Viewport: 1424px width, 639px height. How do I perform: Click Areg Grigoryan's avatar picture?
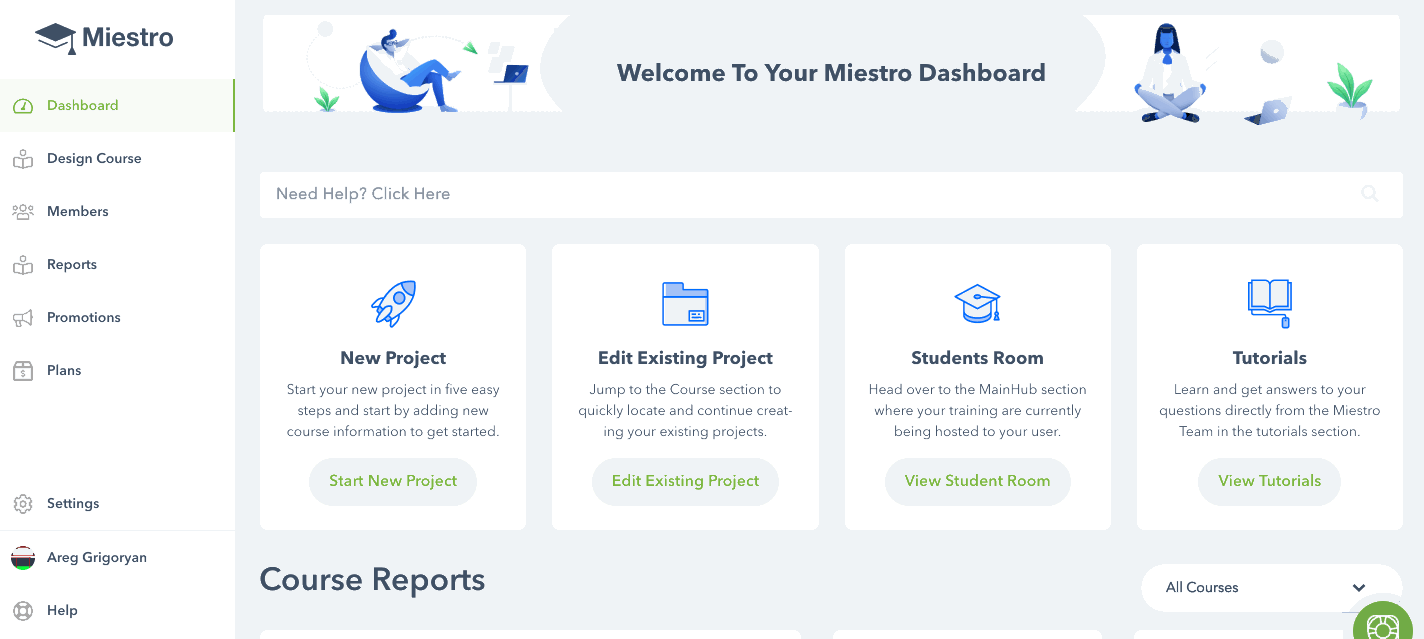23,558
